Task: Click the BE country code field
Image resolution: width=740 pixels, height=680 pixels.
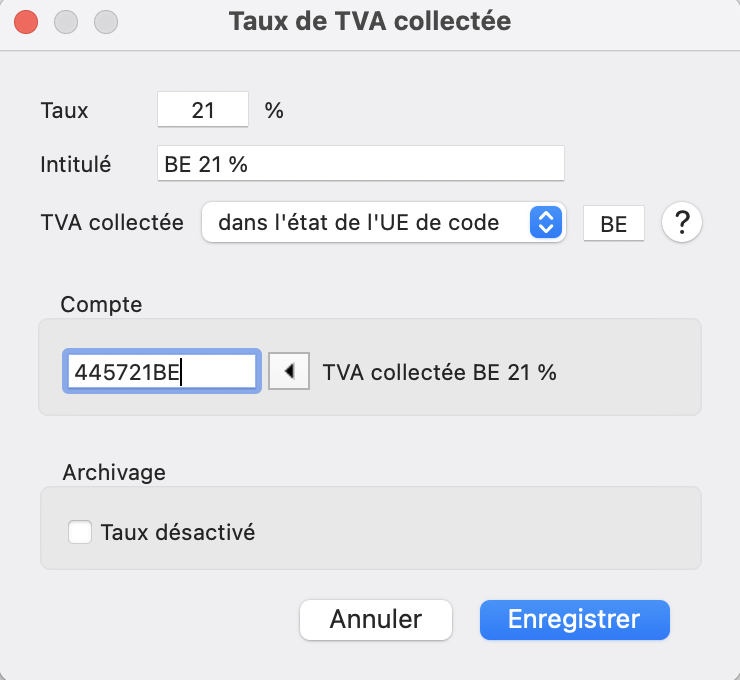Action: coord(614,223)
